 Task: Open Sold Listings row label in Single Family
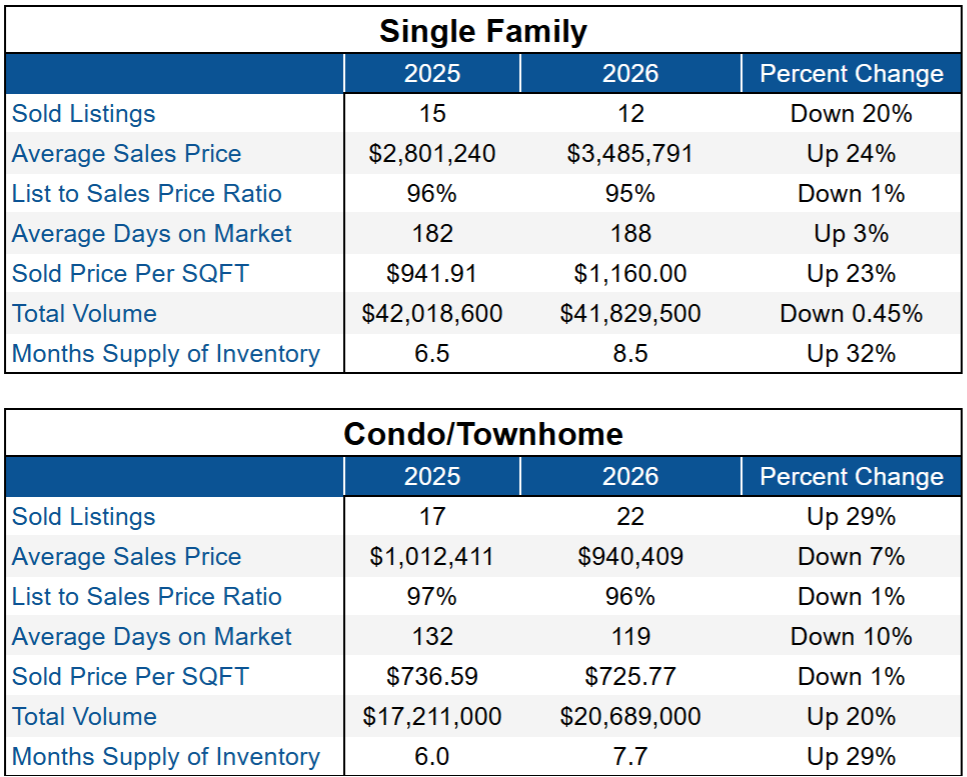[x=84, y=114]
